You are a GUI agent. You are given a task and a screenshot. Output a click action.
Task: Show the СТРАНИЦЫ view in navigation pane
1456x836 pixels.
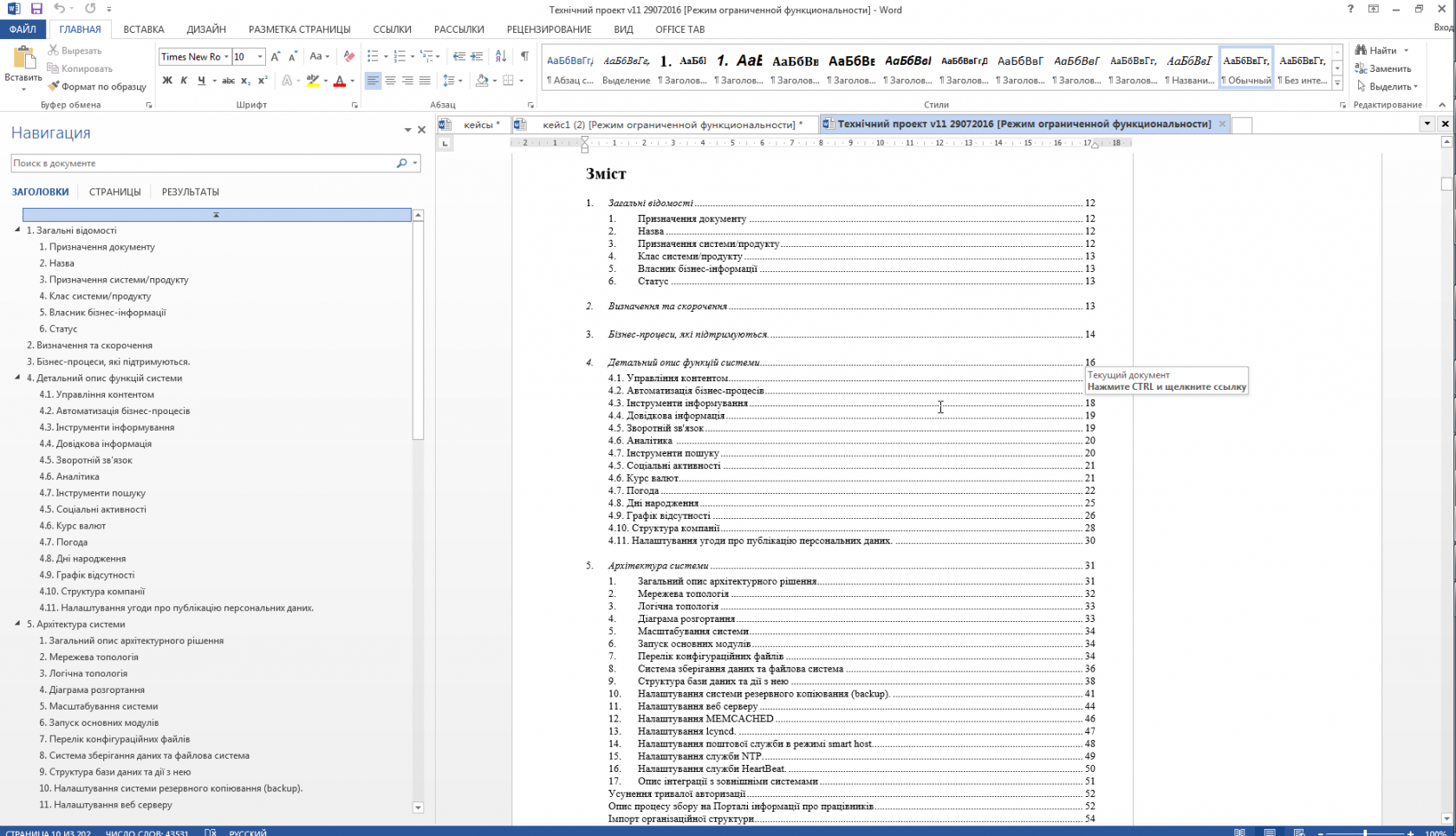(x=114, y=191)
